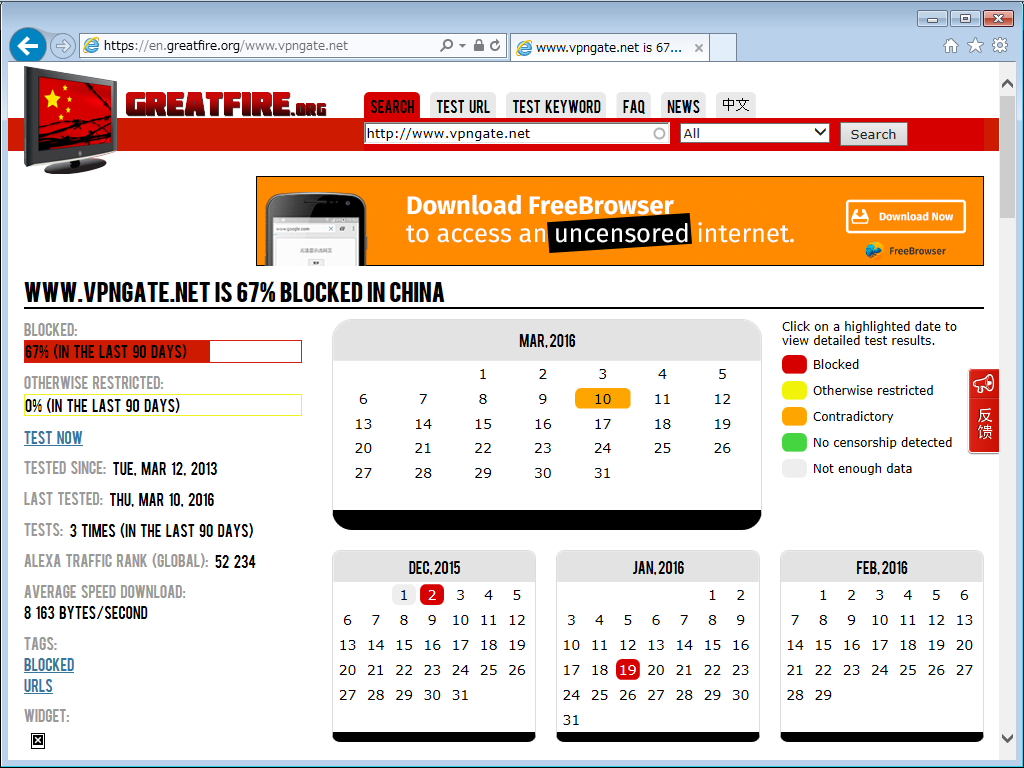Open gray December 1 date
The image size is (1024, 768).
(x=404, y=595)
